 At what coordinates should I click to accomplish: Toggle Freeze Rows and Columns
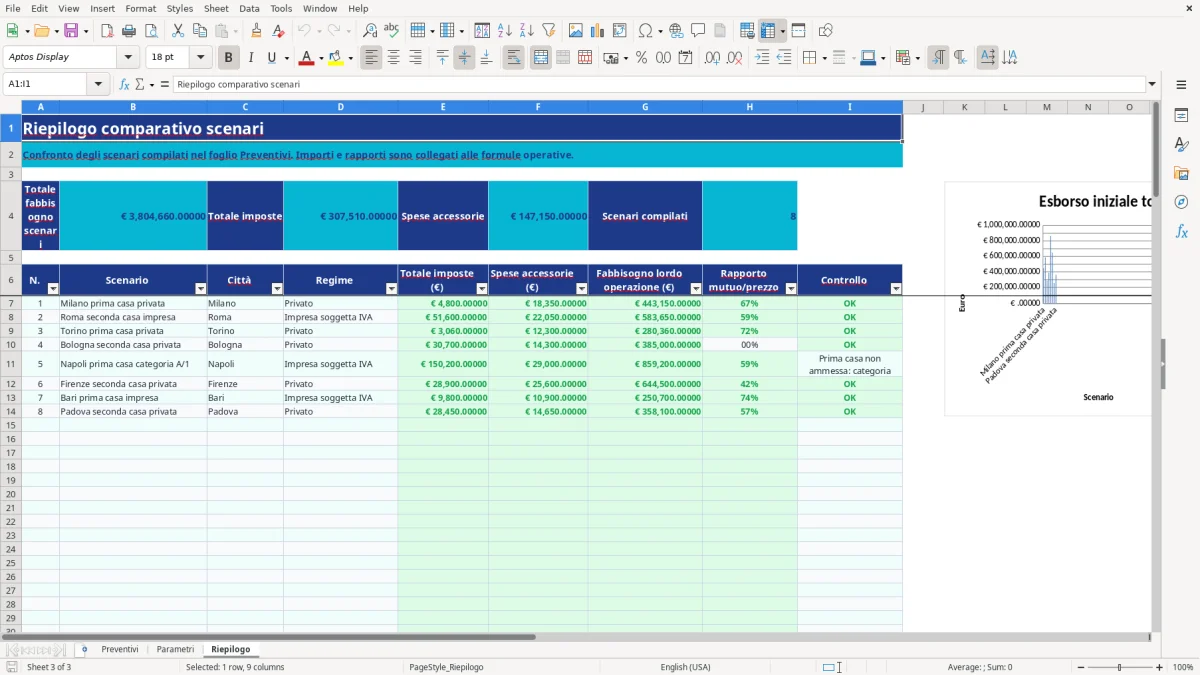(768, 31)
